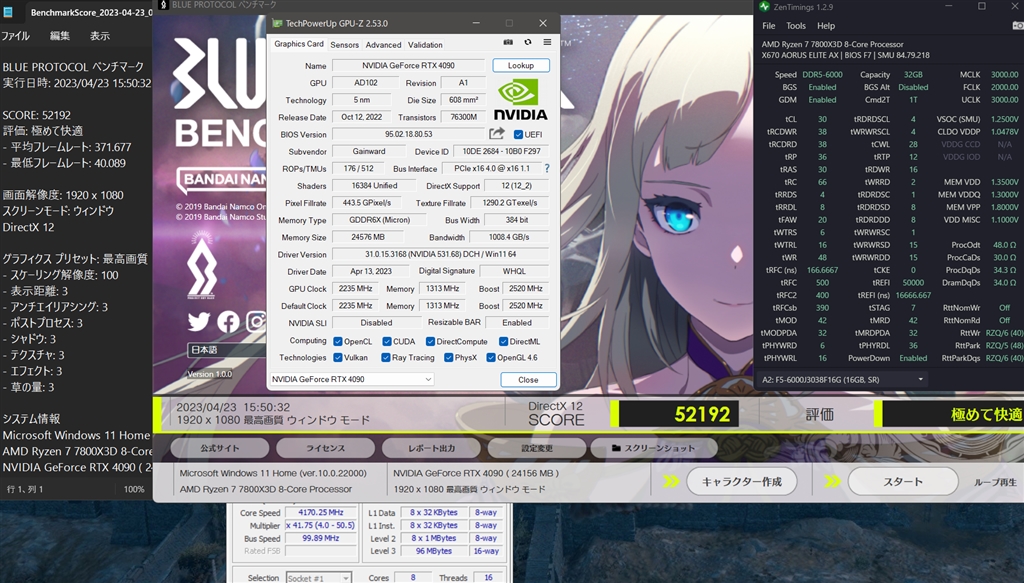Click the GPU-Z title bar app icon
The width and height of the screenshot is (1024, 583).
pos(277,23)
